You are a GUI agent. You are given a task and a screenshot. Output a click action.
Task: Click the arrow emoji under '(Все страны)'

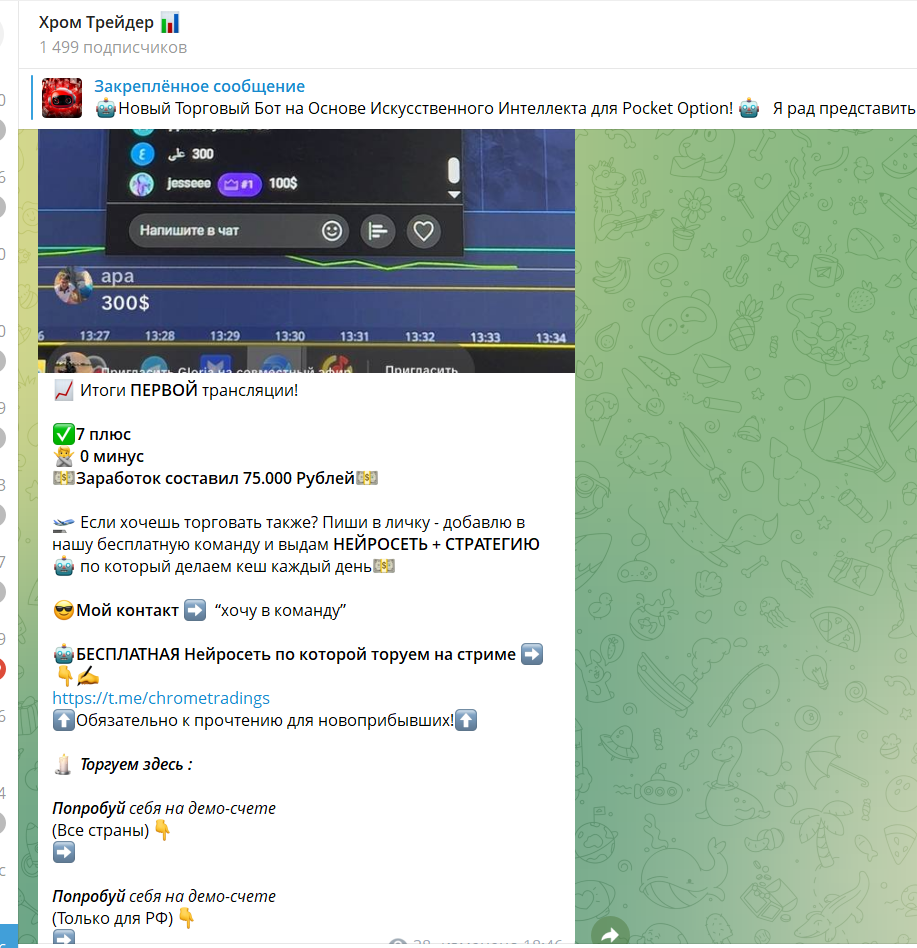[64, 852]
